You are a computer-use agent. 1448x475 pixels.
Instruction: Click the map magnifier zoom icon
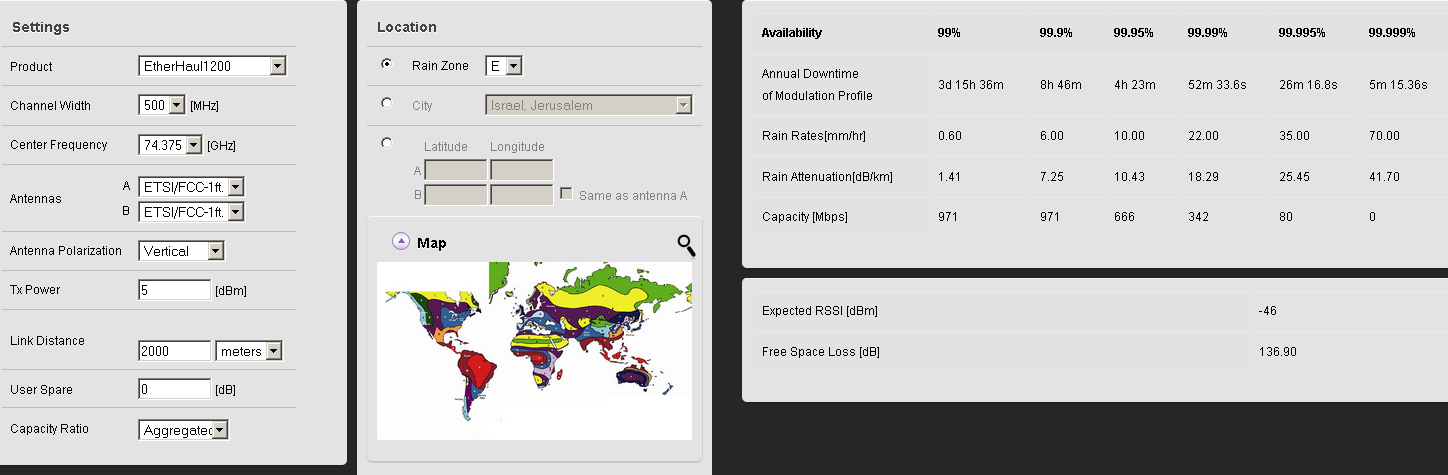(686, 245)
